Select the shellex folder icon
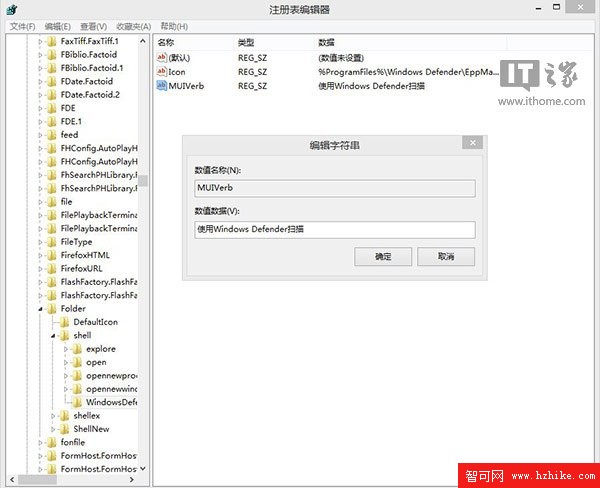Image resolution: width=600 pixels, height=488 pixels. (64, 415)
